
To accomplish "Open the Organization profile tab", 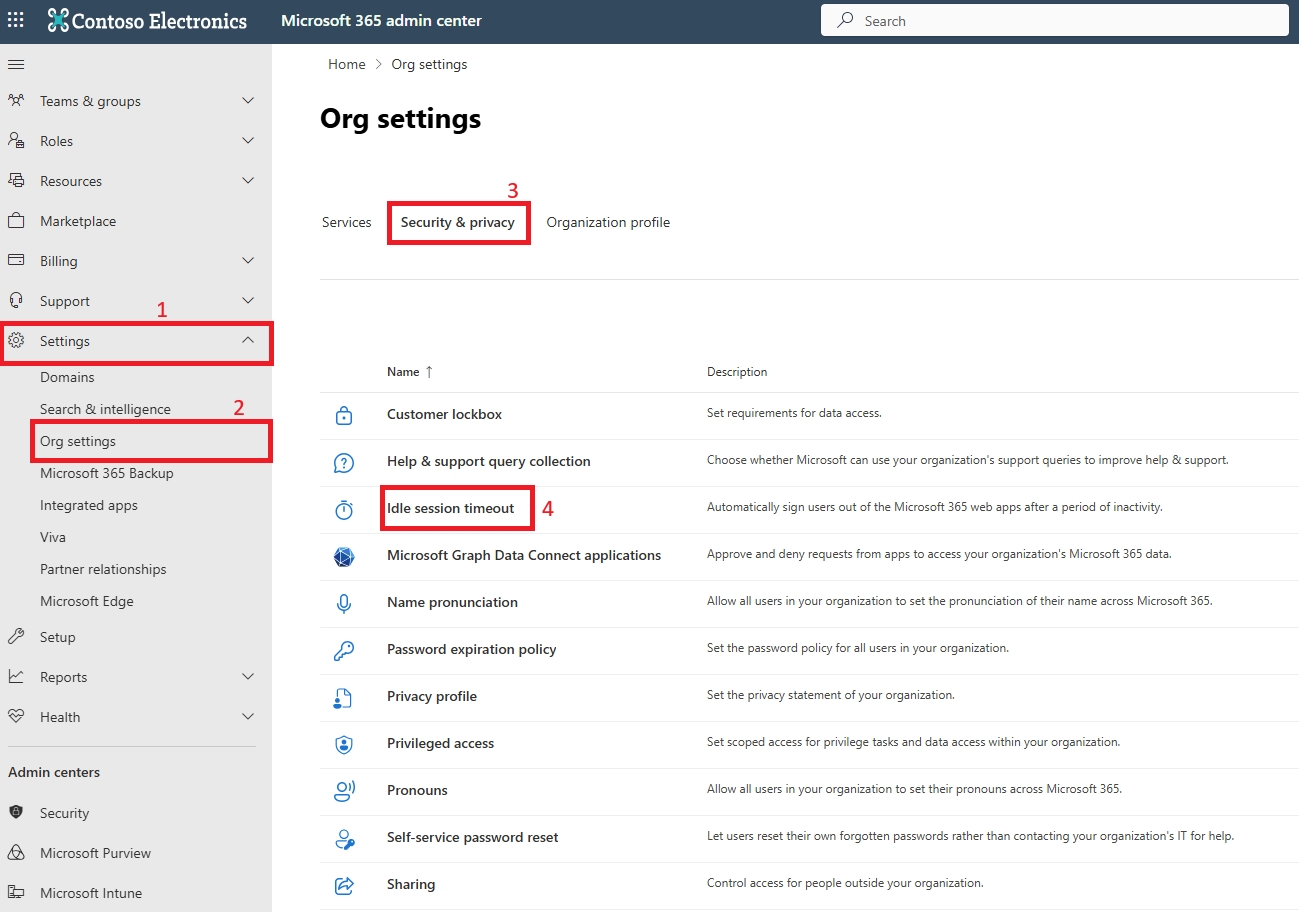I will click(608, 222).
